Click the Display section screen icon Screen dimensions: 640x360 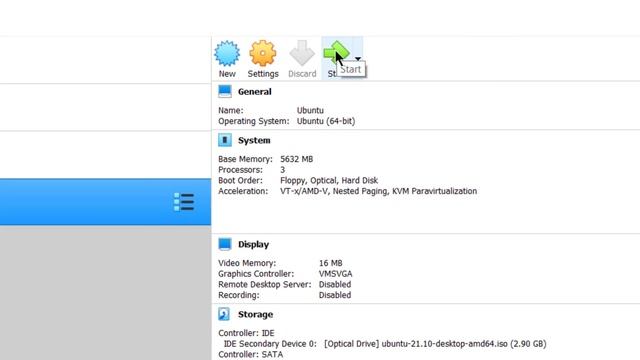(224, 244)
